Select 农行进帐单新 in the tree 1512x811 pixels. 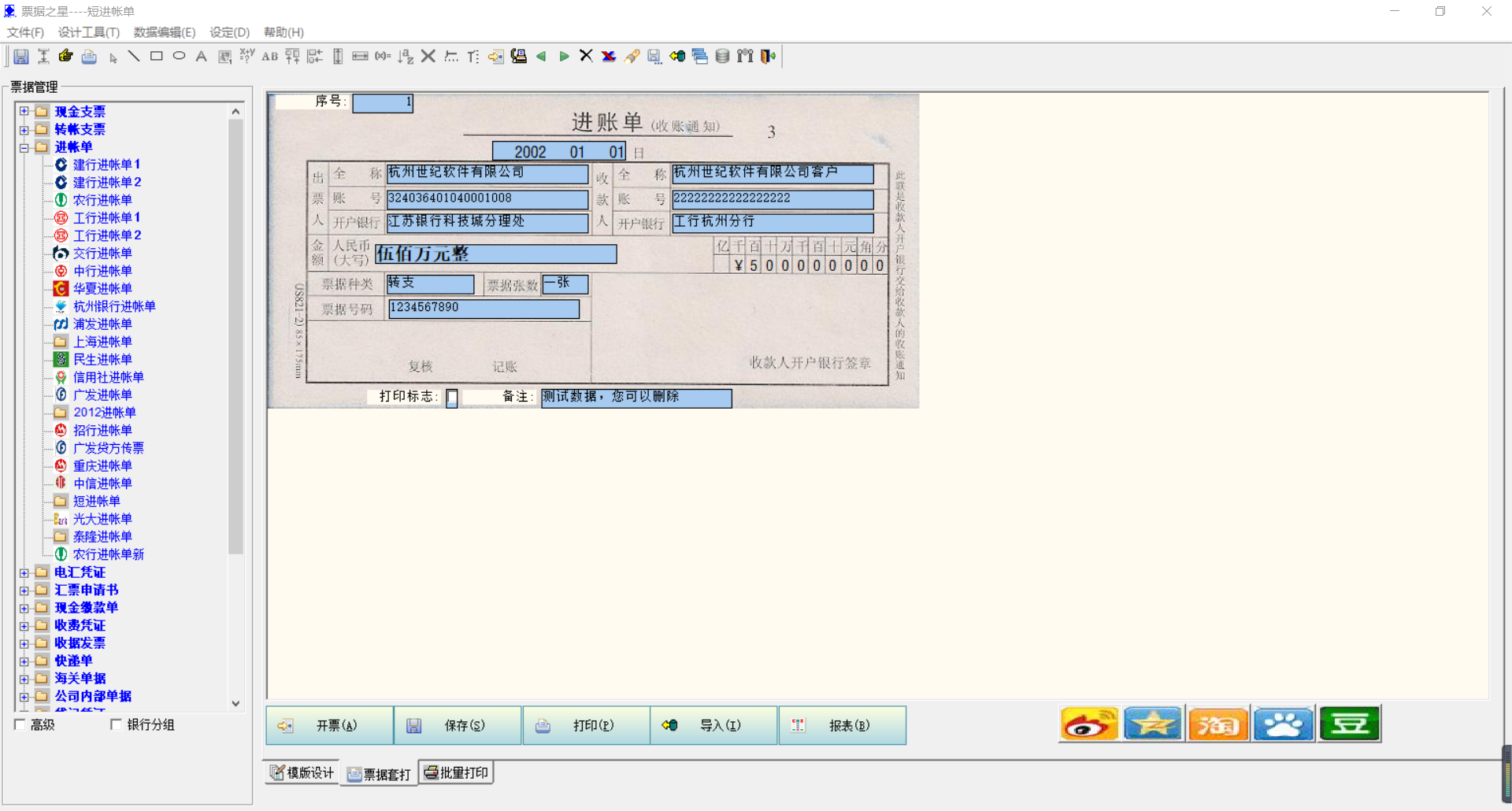pos(109,554)
